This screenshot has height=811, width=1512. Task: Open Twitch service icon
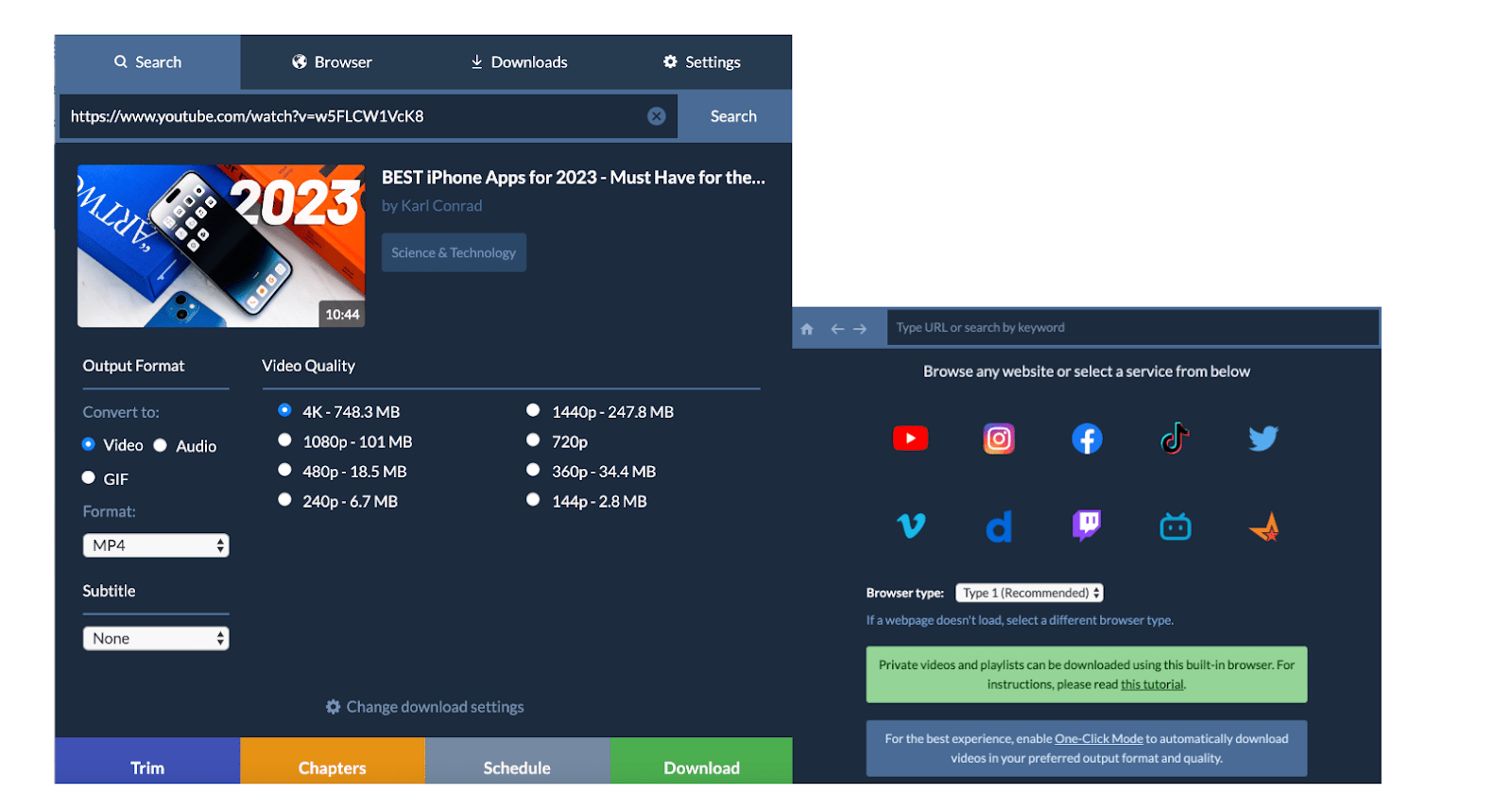(1087, 526)
